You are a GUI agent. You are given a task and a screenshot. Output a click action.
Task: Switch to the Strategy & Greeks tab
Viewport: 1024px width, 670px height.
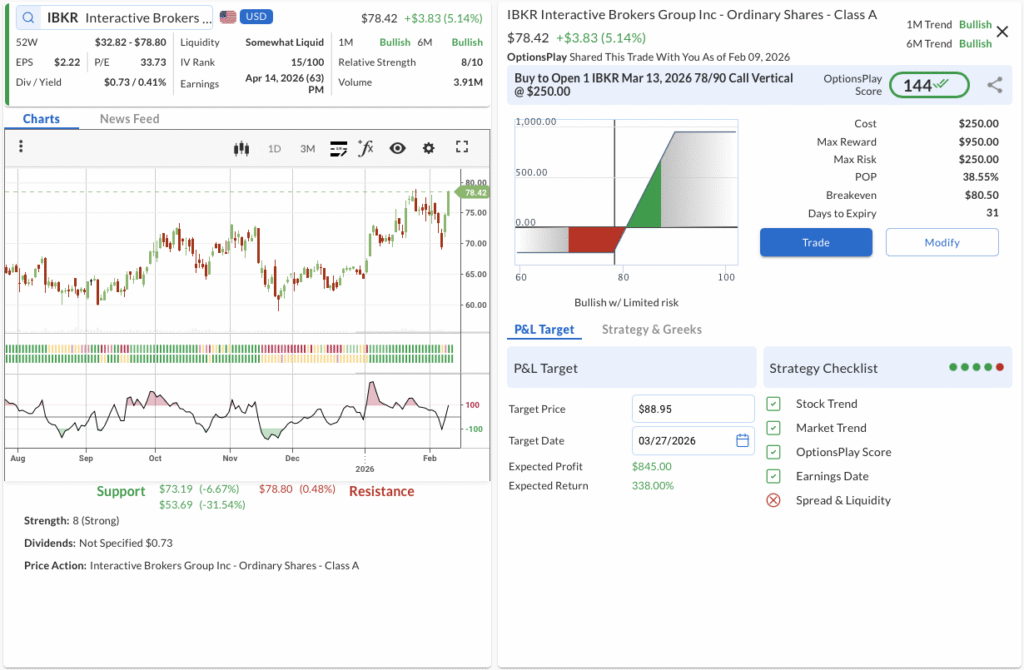pos(651,329)
